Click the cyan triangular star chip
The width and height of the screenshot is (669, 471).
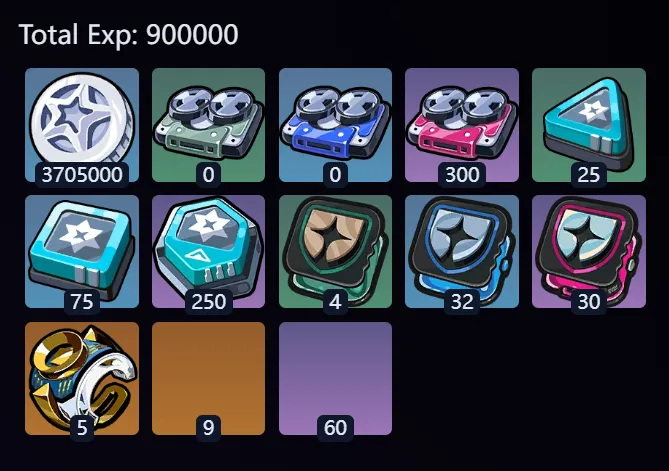pyautogui.click(x=589, y=124)
